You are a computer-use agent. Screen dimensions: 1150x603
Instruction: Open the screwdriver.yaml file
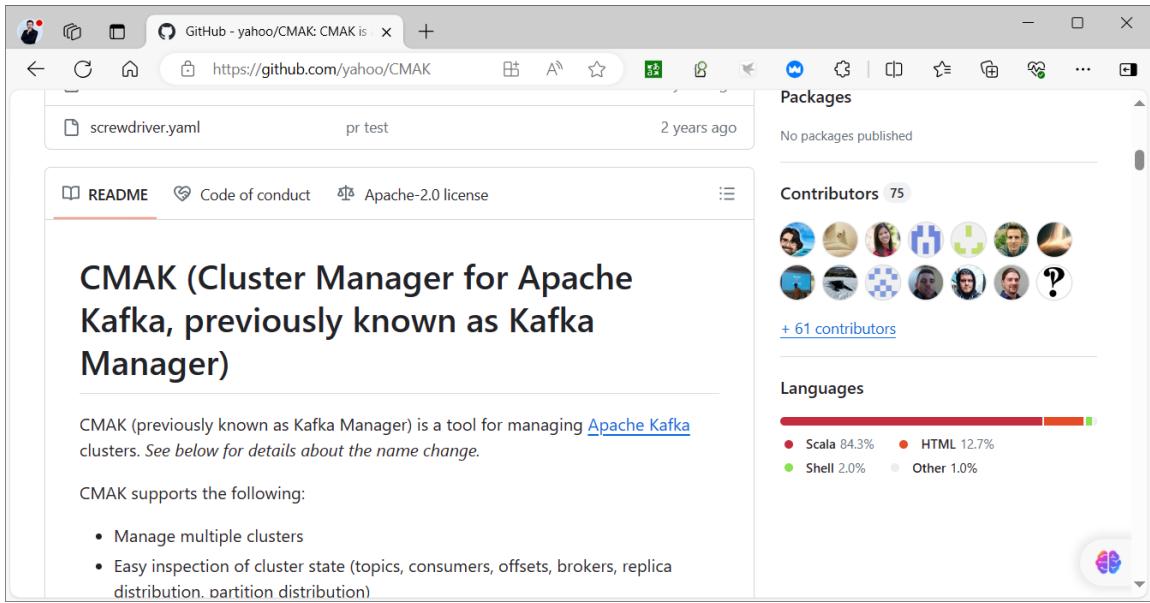(x=145, y=128)
